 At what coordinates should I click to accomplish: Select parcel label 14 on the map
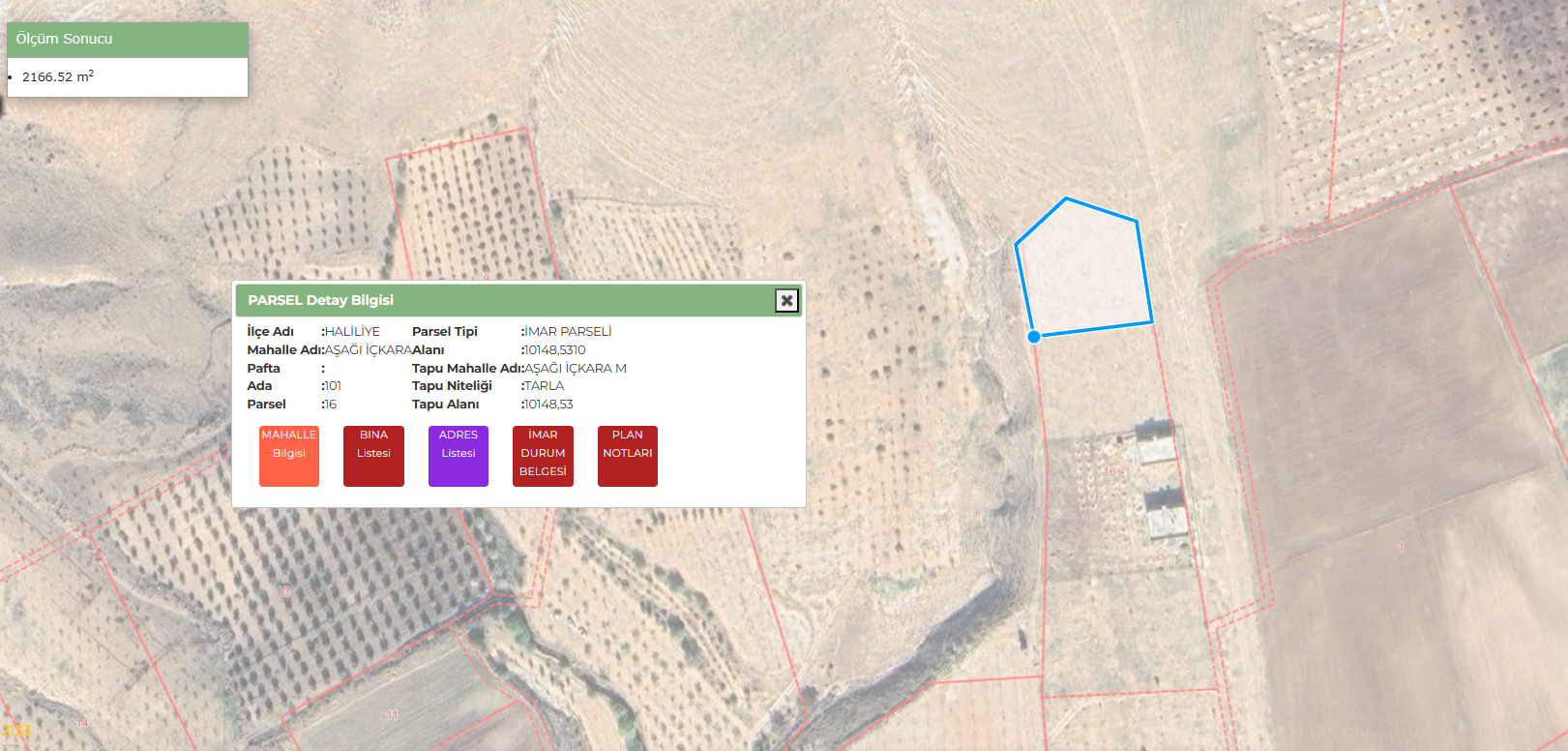coord(82,723)
